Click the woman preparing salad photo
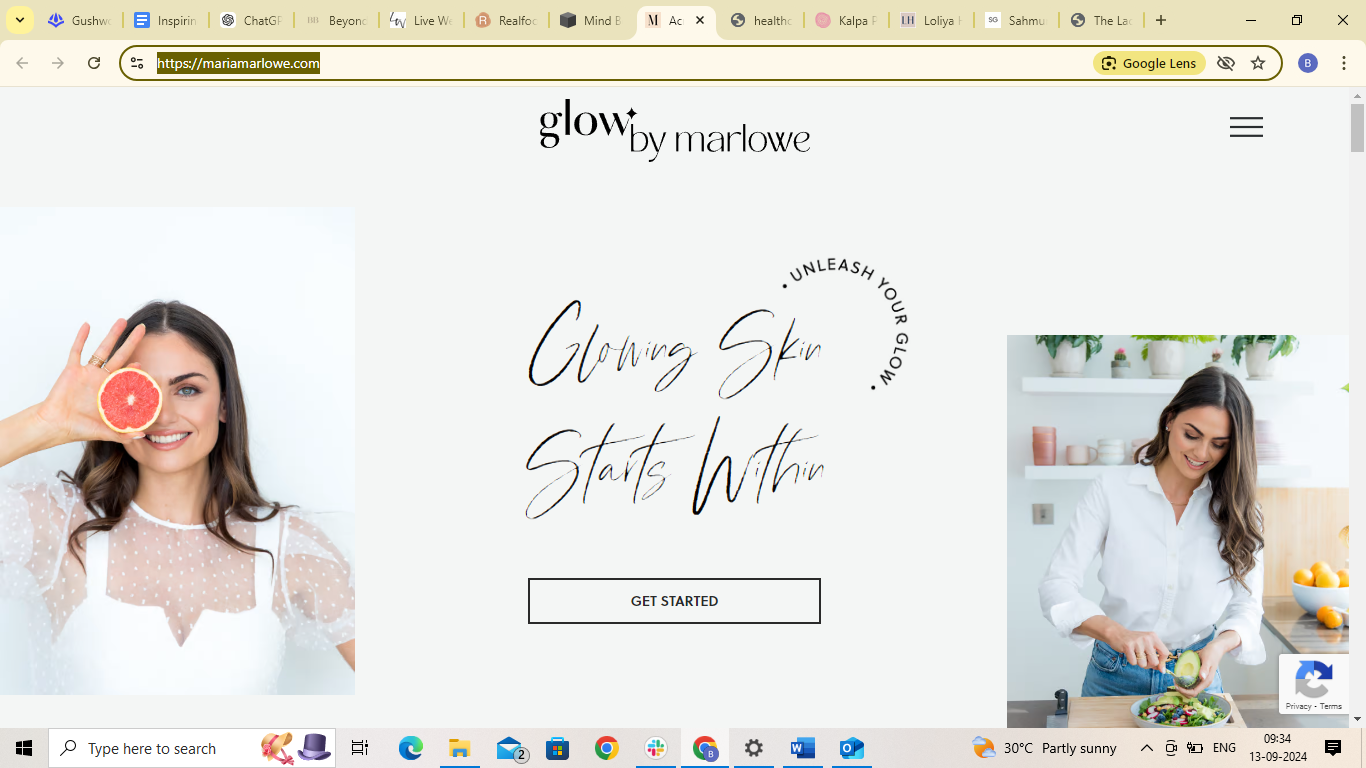1366x768 pixels. 1178,531
